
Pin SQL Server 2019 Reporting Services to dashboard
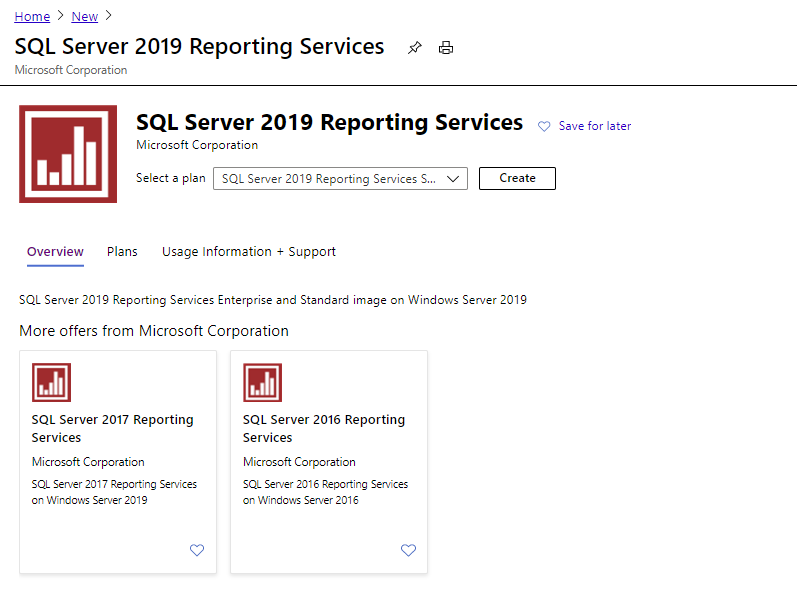[414, 48]
